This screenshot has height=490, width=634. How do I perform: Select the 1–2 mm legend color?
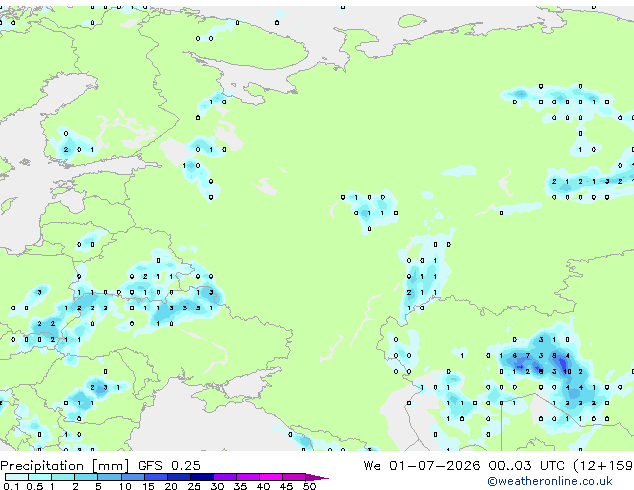[63, 477]
